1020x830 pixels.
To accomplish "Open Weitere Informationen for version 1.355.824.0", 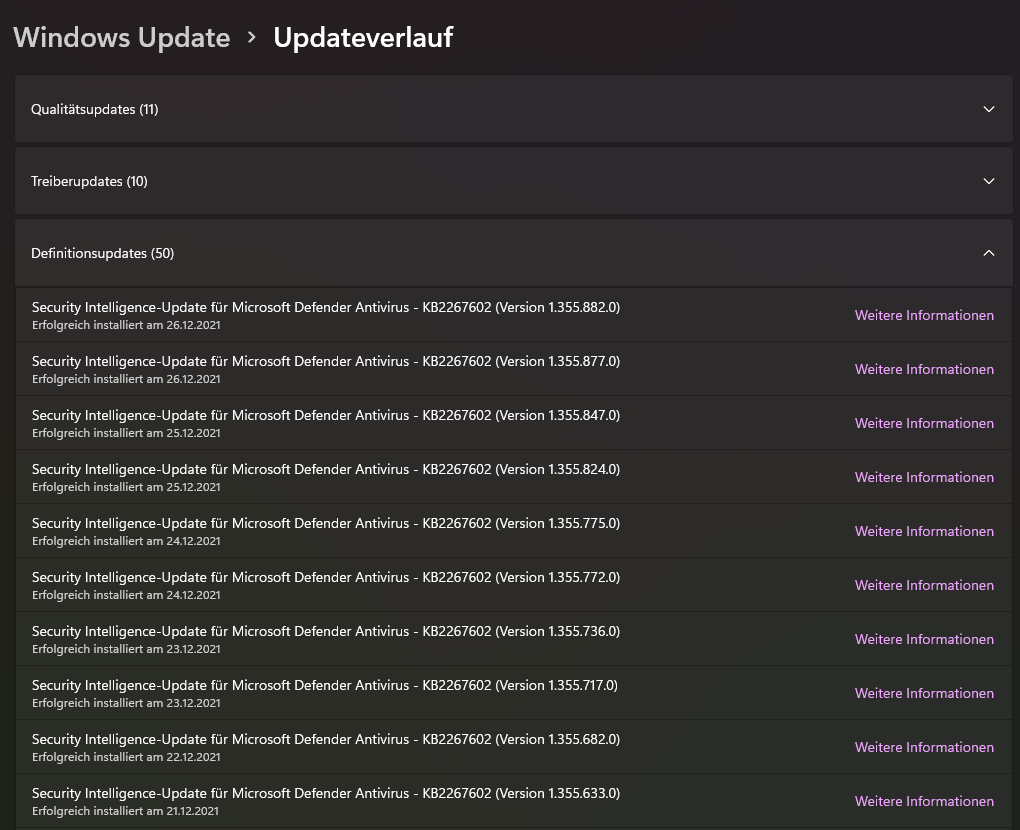I will click(924, 477).
